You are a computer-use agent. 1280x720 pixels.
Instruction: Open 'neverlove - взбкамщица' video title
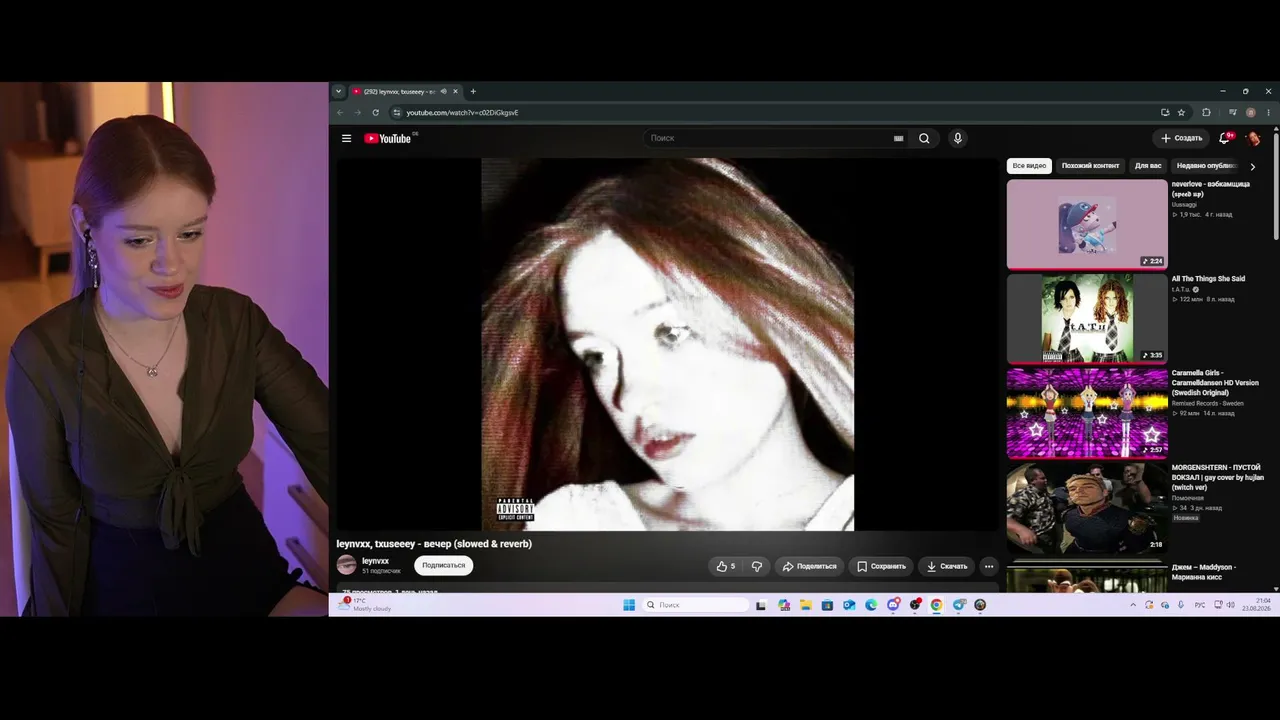1211,189
